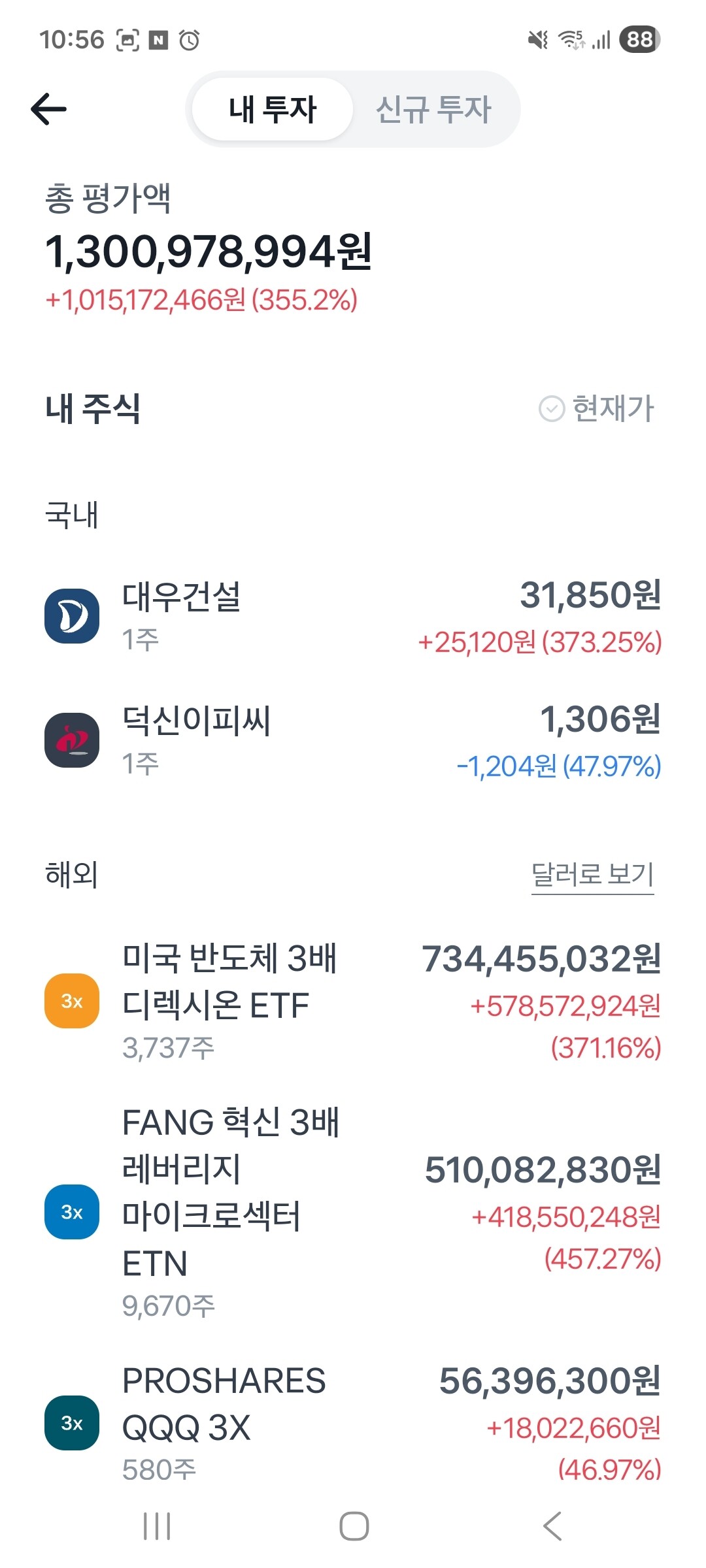
Task: Open the 대우건설 stock logo icon
Action: pos(72,616)
